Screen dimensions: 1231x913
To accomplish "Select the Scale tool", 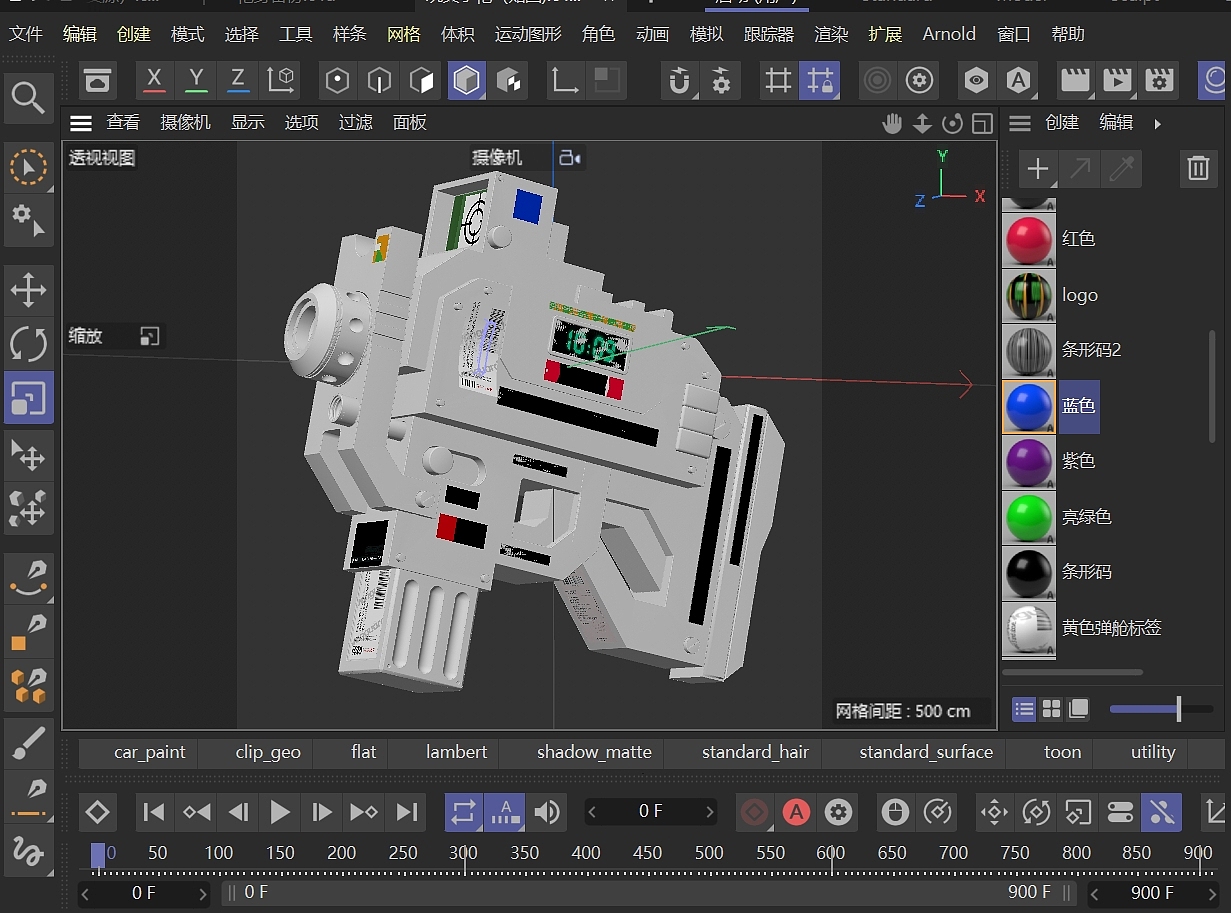I will pyautogui.click(x=28, y=398).
